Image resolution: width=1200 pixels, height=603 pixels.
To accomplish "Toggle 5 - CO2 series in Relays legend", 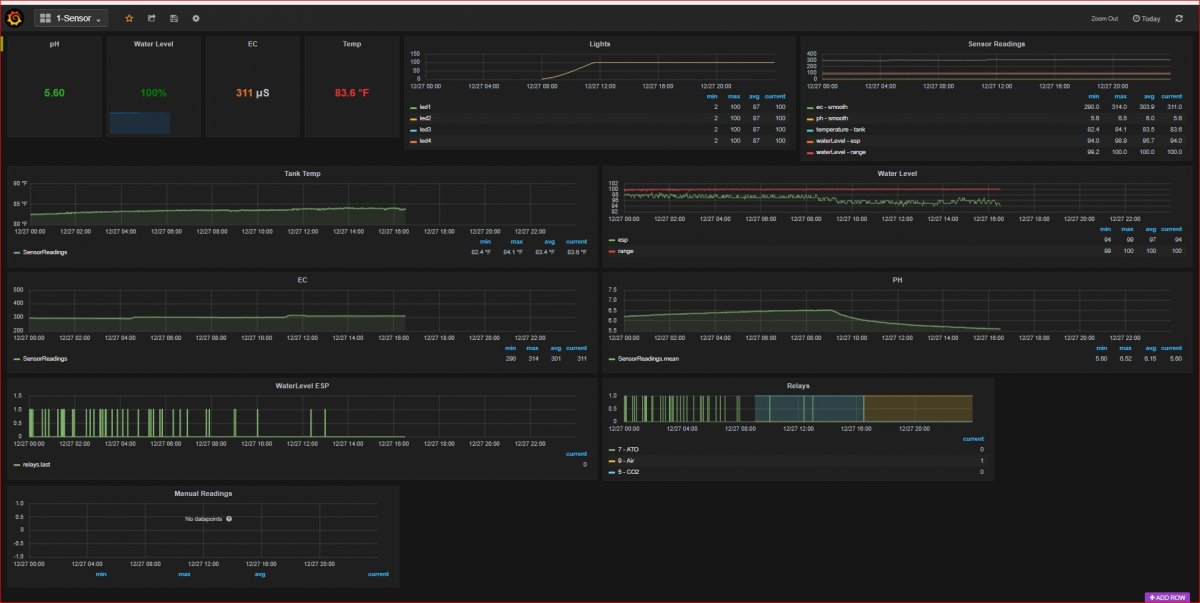I will click(x=628, y=471).
